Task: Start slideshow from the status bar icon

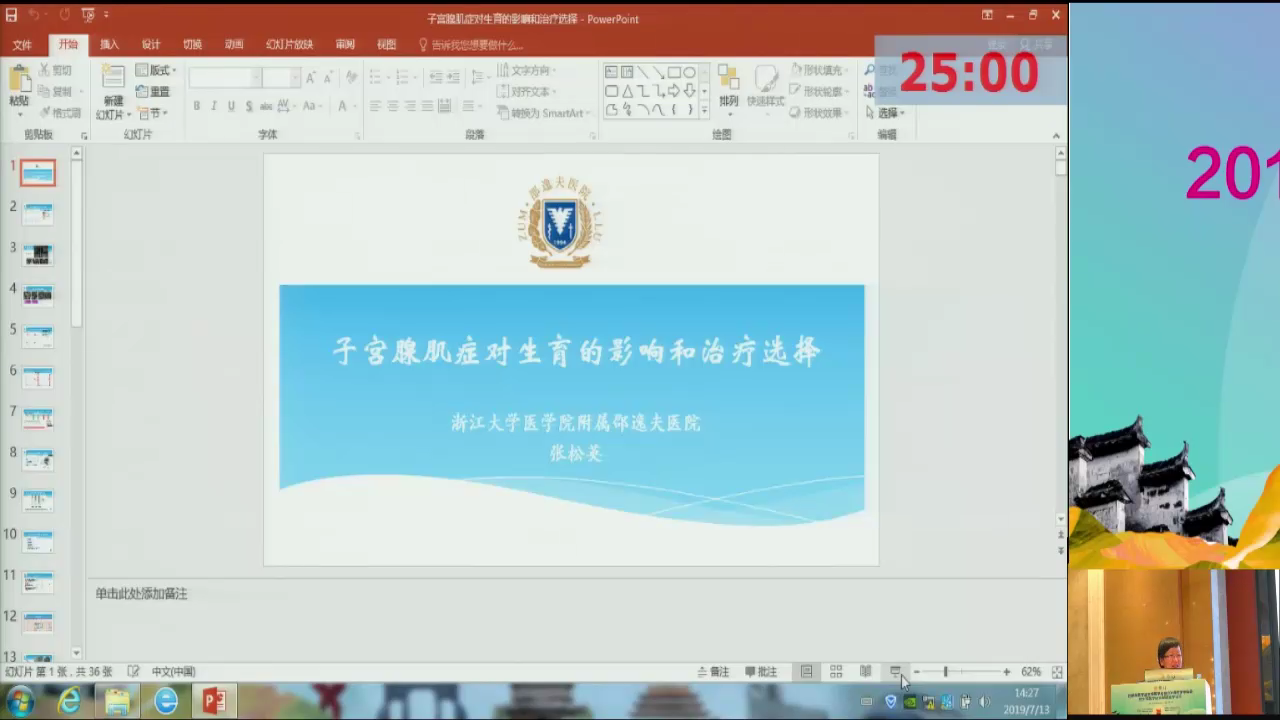Action: pos(895,672)
